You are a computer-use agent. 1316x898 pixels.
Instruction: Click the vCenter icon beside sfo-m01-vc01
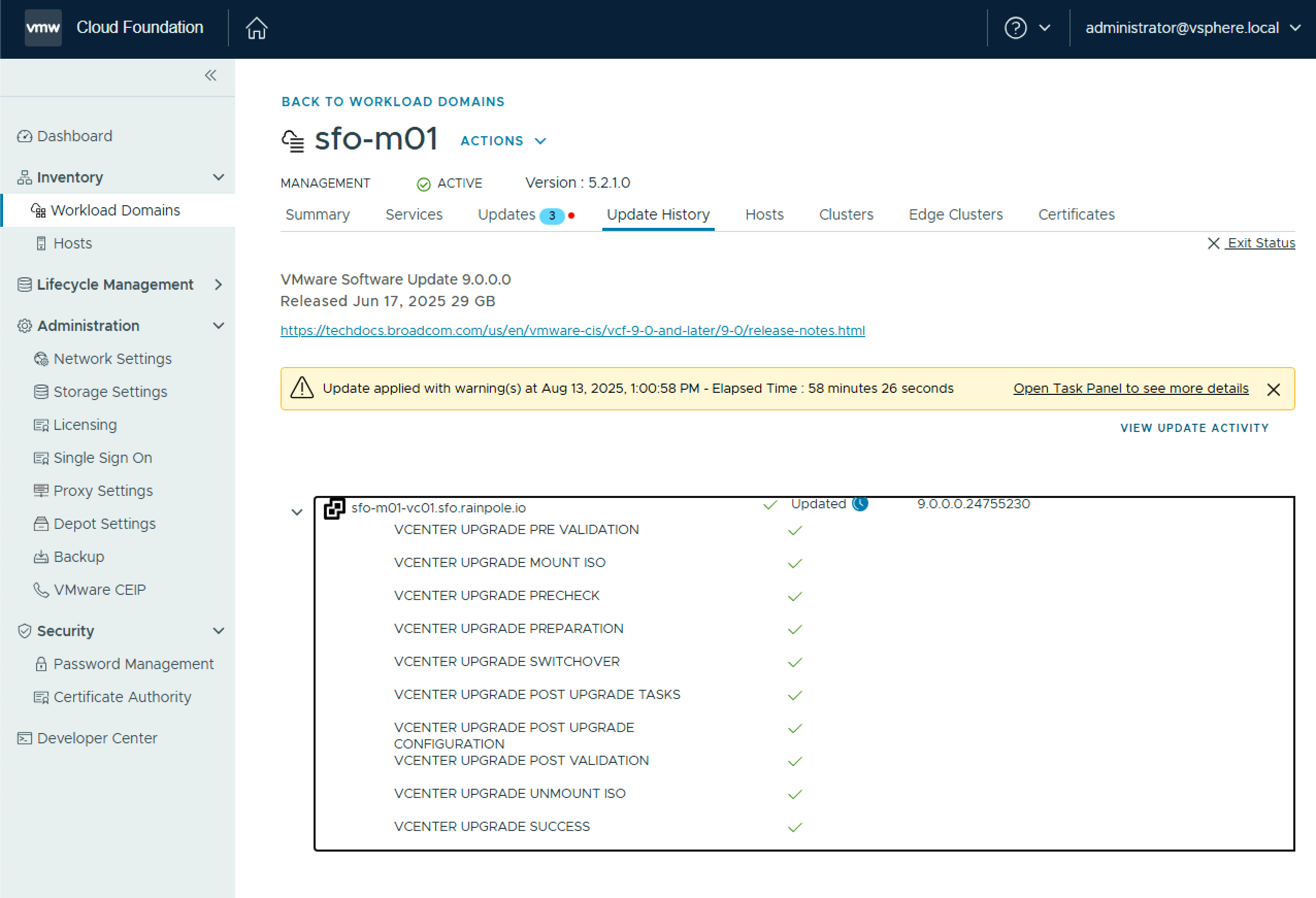click(x=334, y=508)
